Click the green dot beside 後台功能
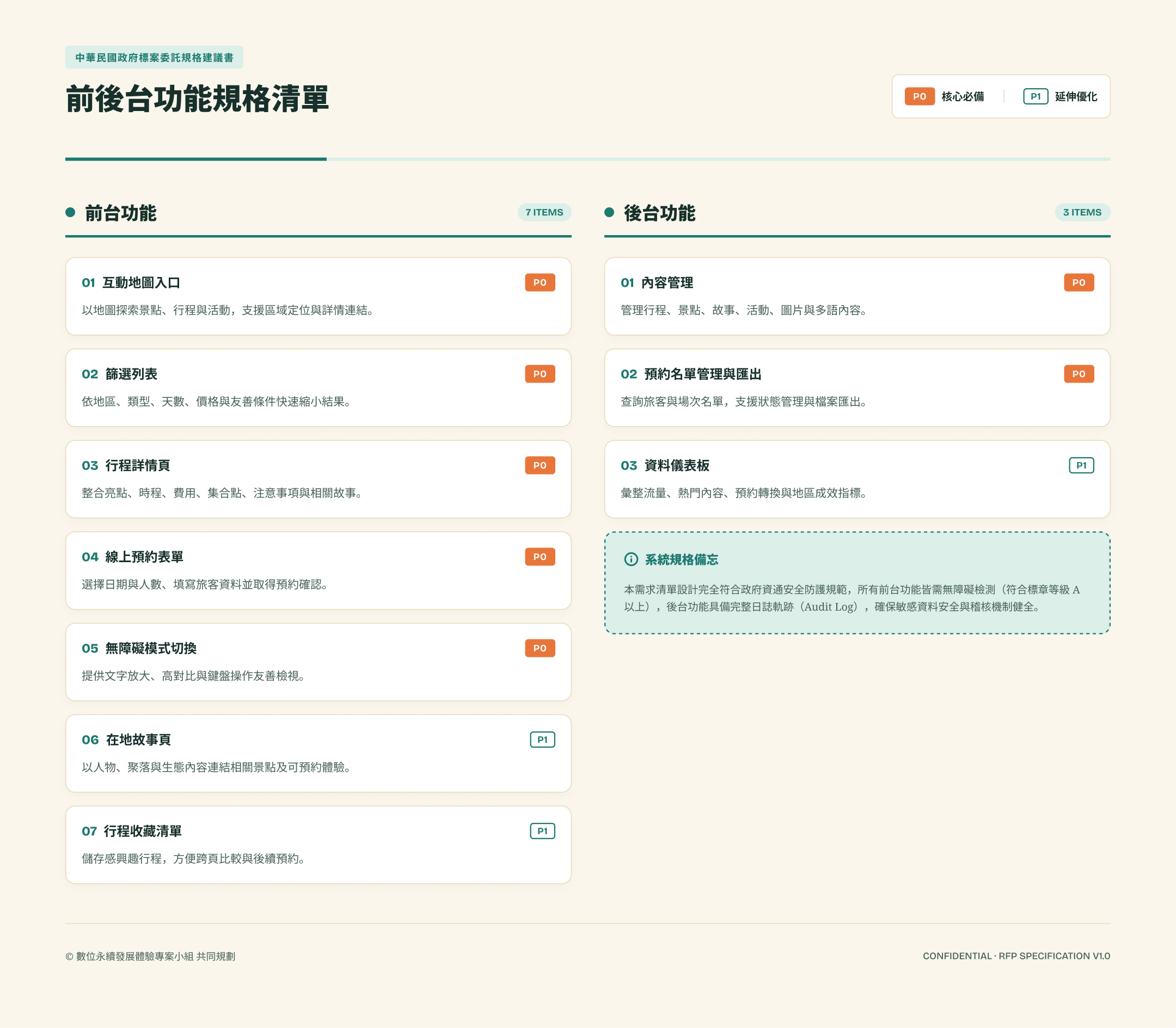1176x1028 pixels. coord(610,212)
